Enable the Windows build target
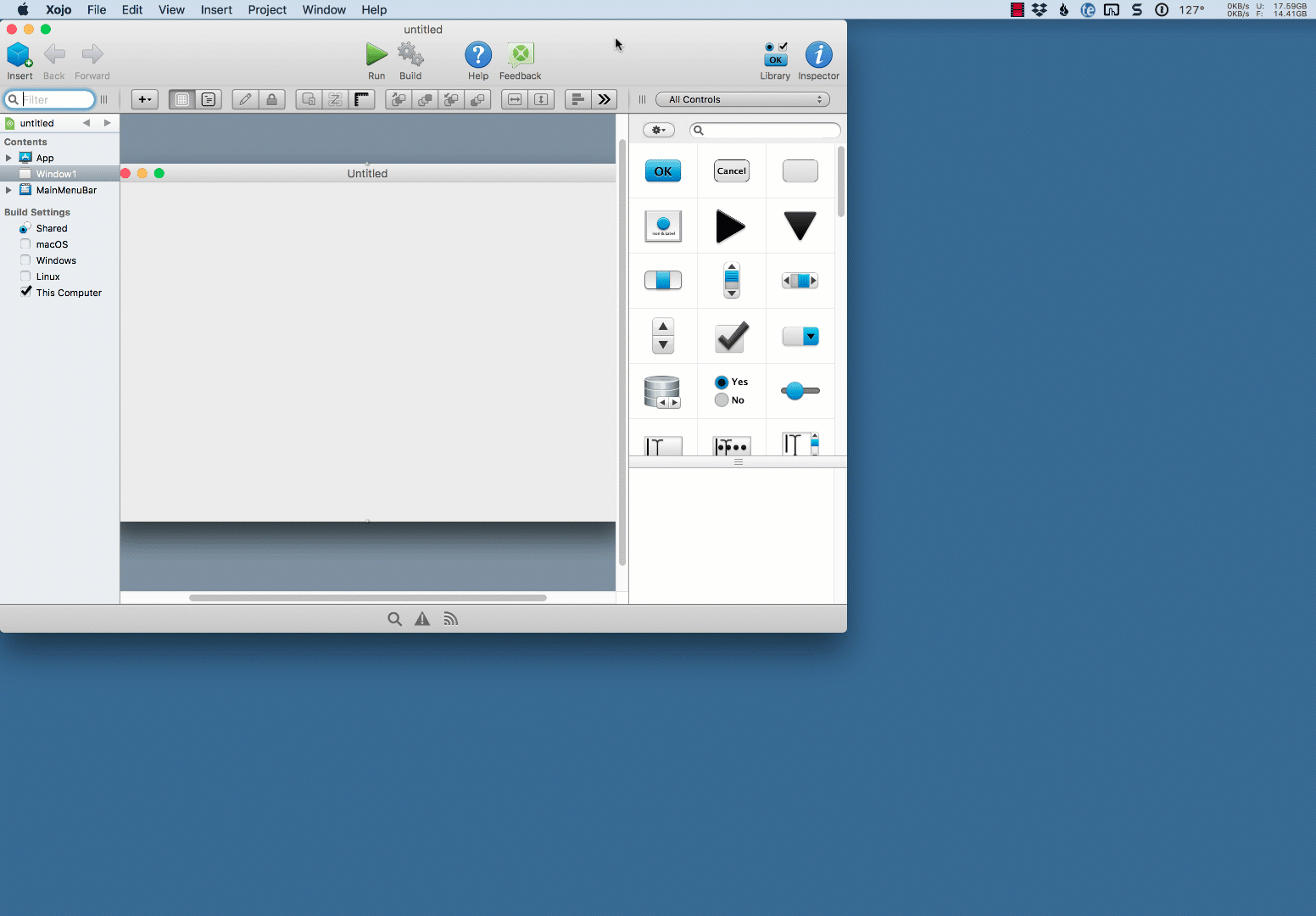The height and width of the screenshot is (916, 1316). point(25,260)
